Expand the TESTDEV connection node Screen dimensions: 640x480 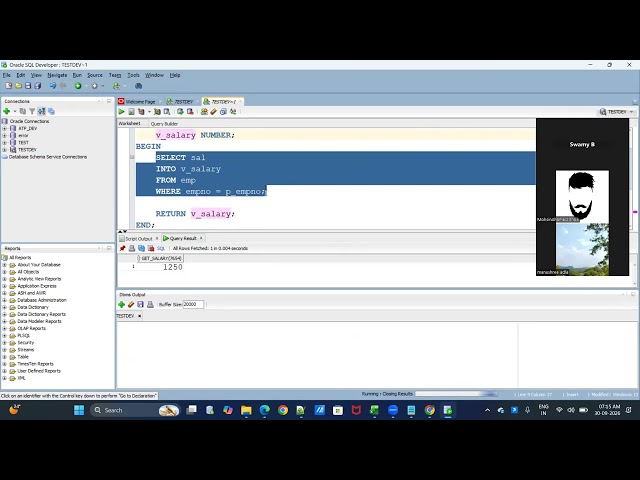click(x=4, y=150)
